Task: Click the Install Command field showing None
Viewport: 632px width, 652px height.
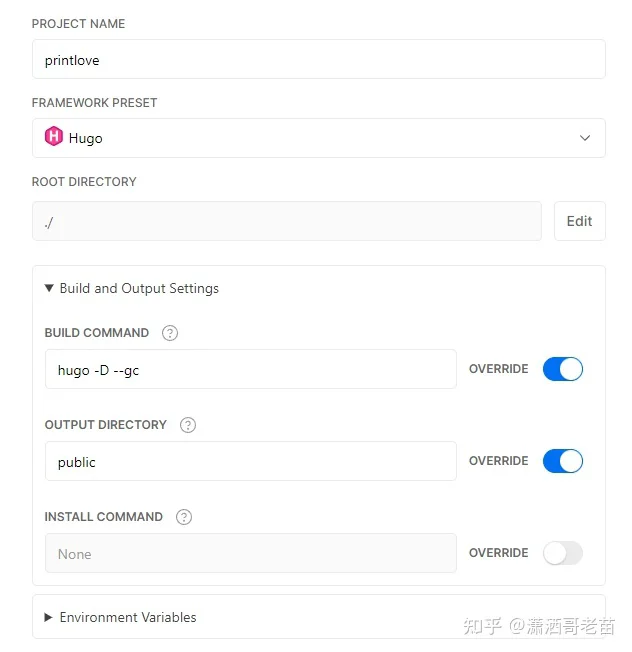Action: (x=251, y=553)
